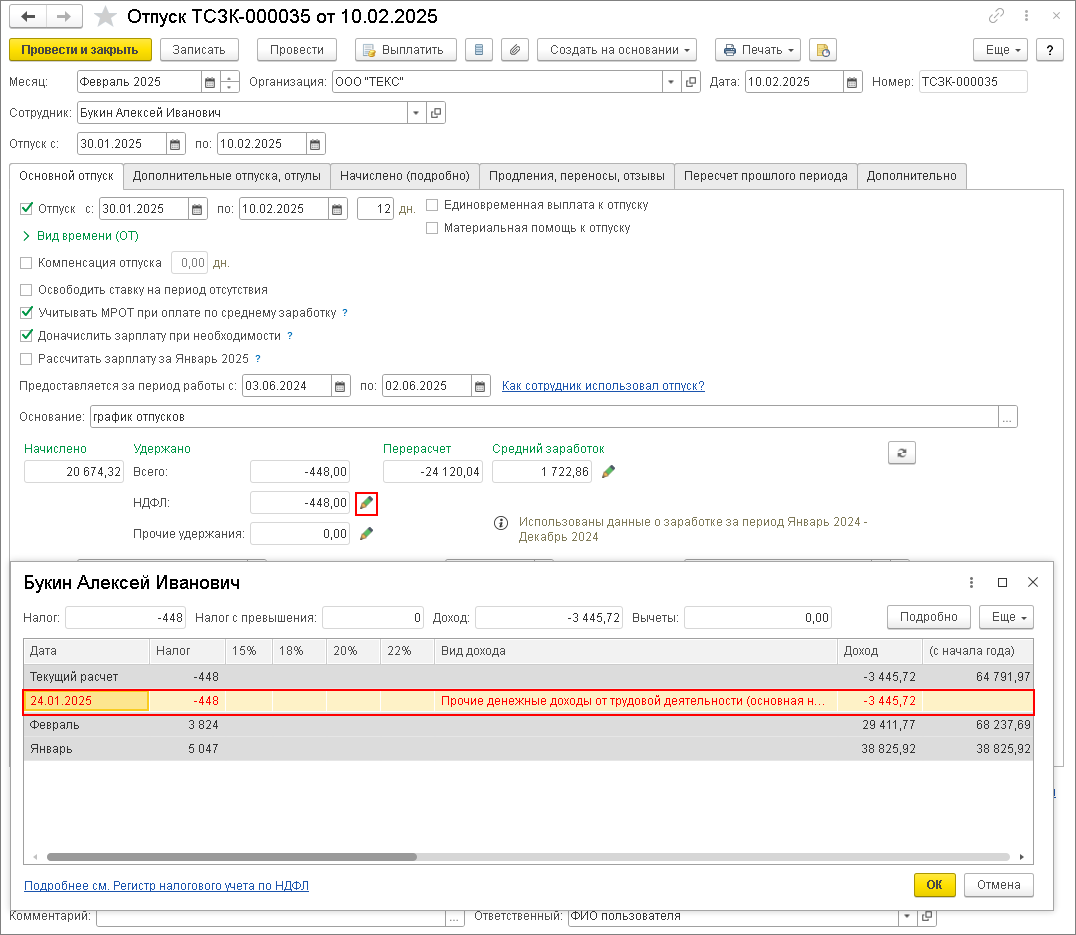The image size is (1076, 935).
Task: Open Регистр налогового учета по НДФЛ link
Action: pyautogui.click(x=167, y=886)
